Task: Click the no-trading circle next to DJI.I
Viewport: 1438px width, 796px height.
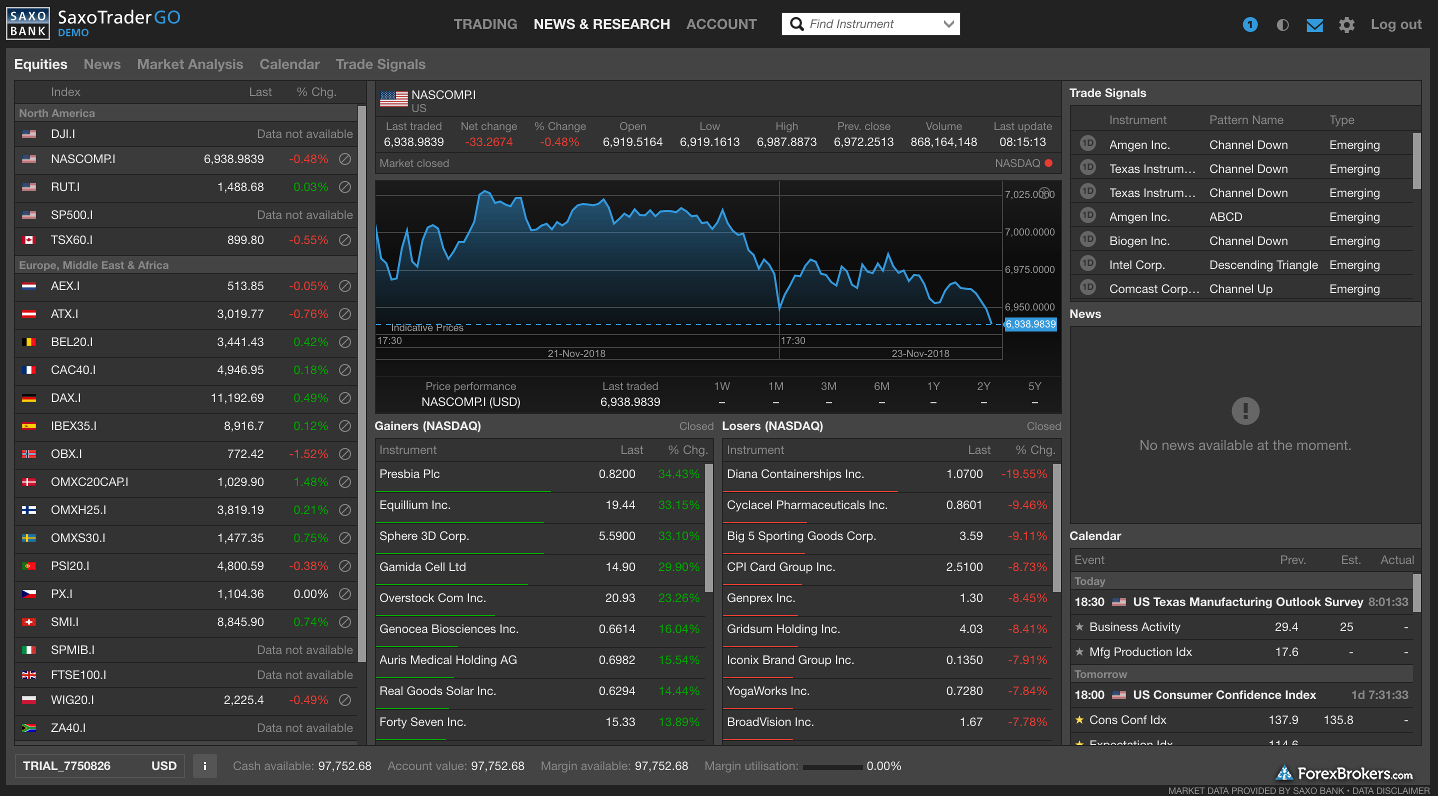Action: coord(345,132)
